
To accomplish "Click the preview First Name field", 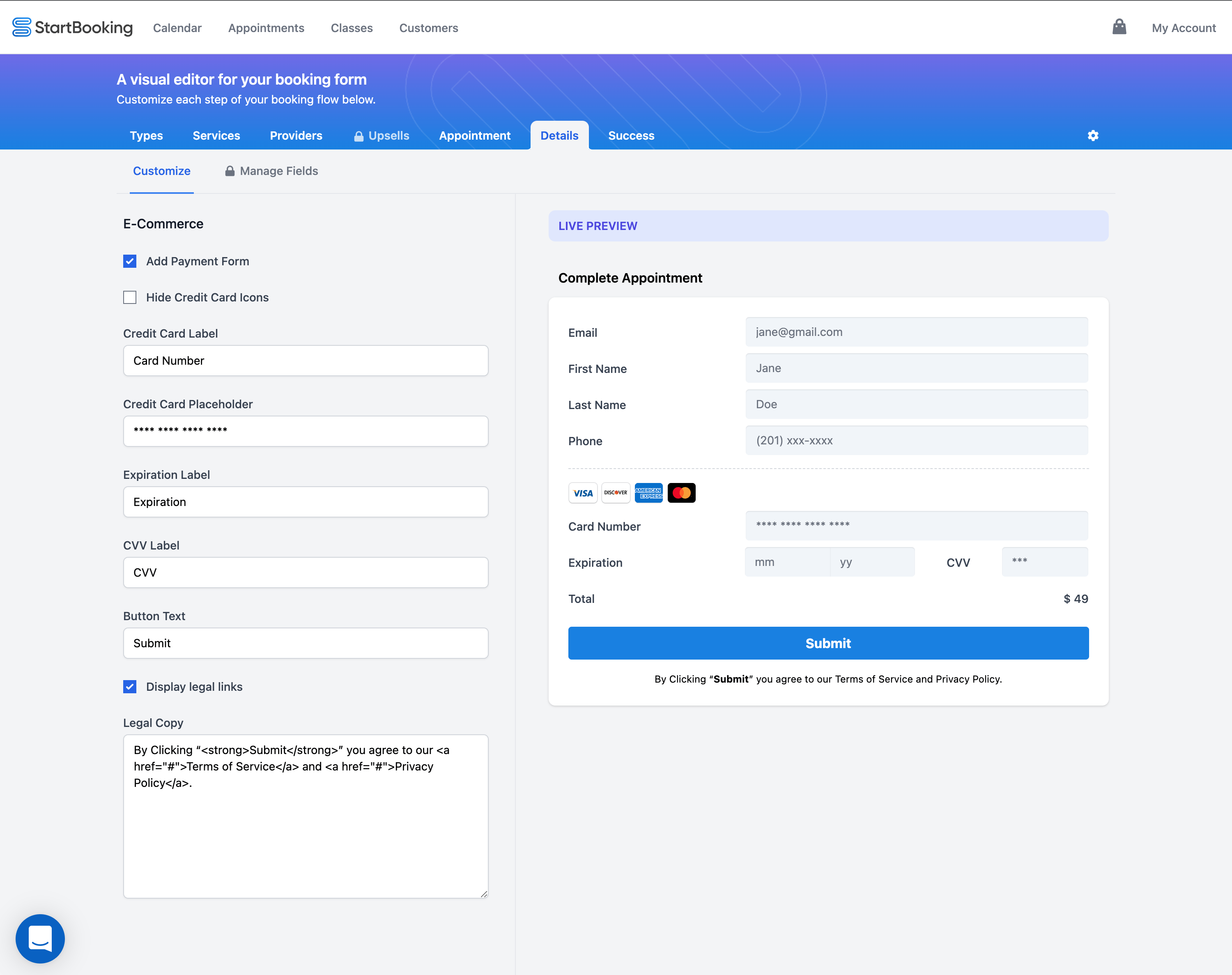I will pos(917,368).
